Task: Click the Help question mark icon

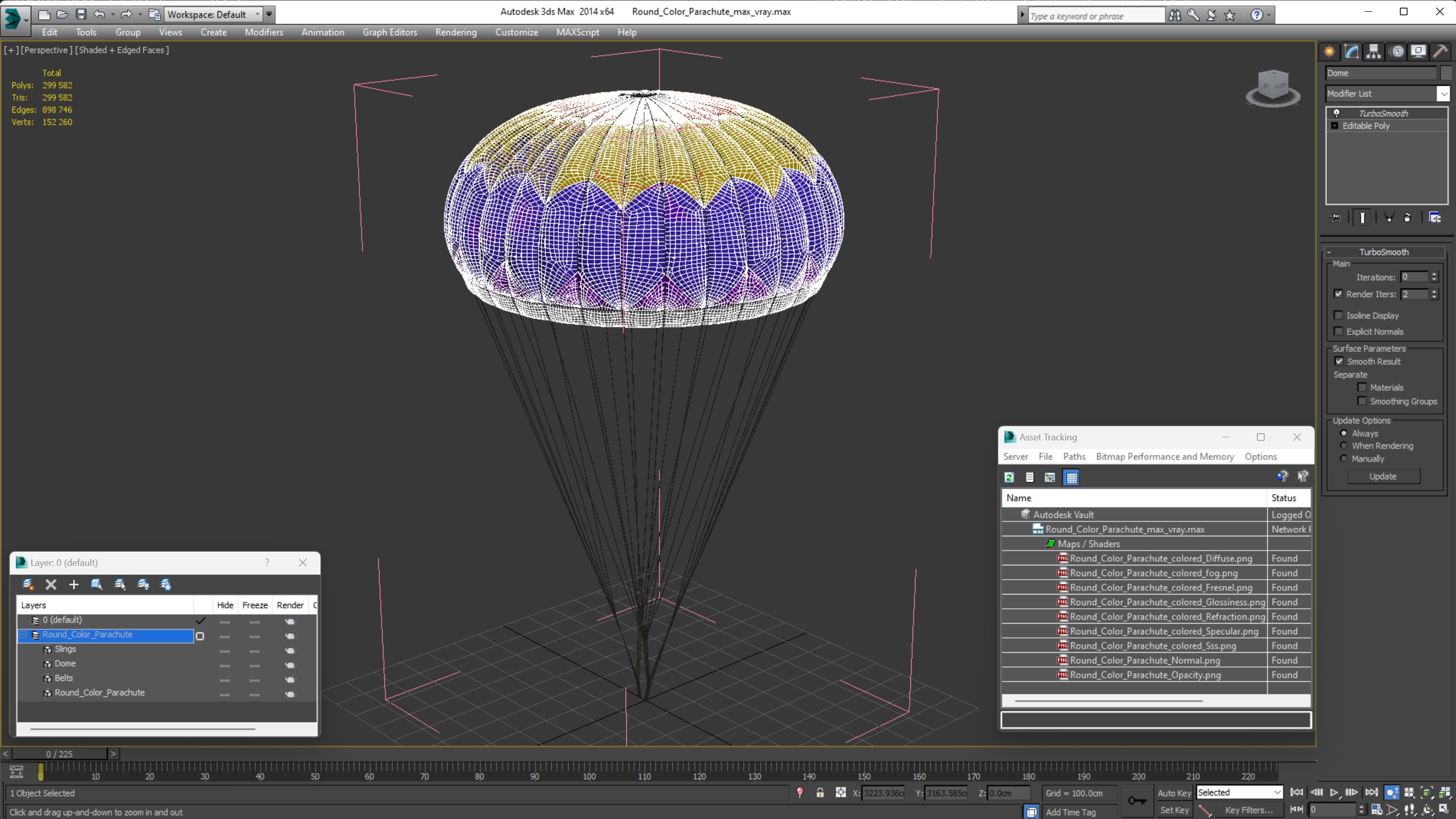Action: pos(1256,15)
